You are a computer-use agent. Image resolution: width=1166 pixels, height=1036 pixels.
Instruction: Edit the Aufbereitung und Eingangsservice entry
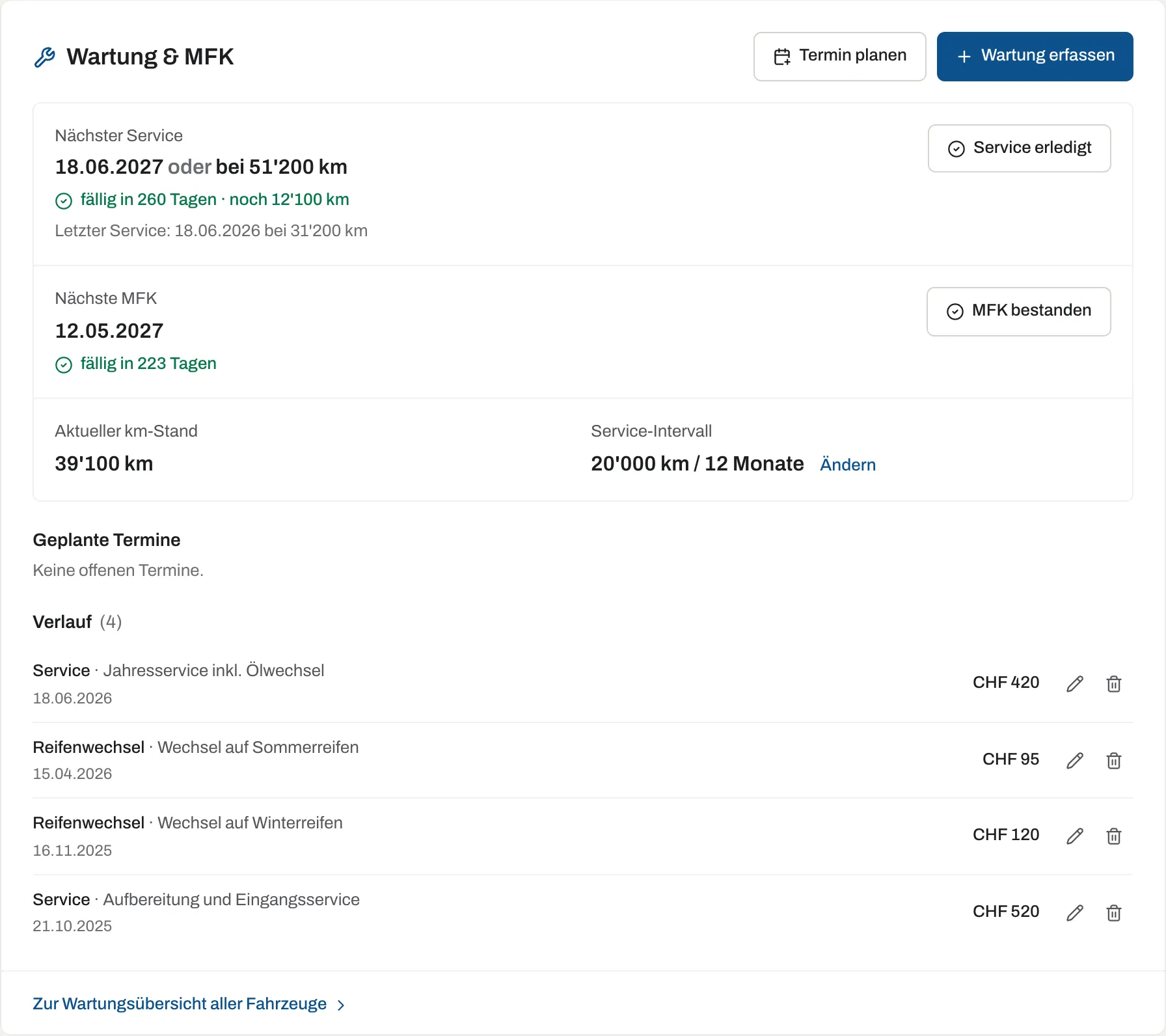pos(1075,912)
